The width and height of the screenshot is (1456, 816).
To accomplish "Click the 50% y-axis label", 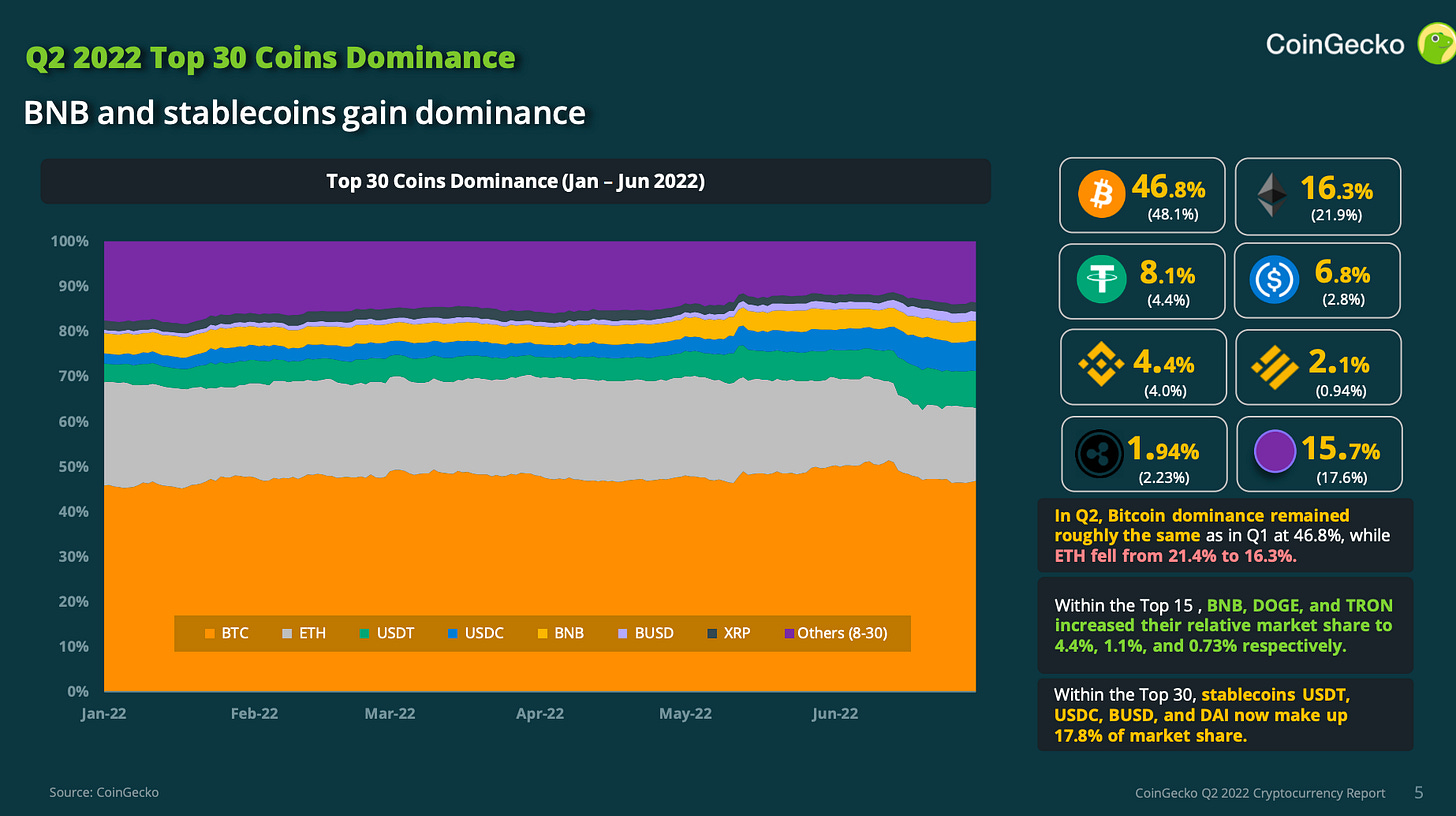I will point(73,466).
